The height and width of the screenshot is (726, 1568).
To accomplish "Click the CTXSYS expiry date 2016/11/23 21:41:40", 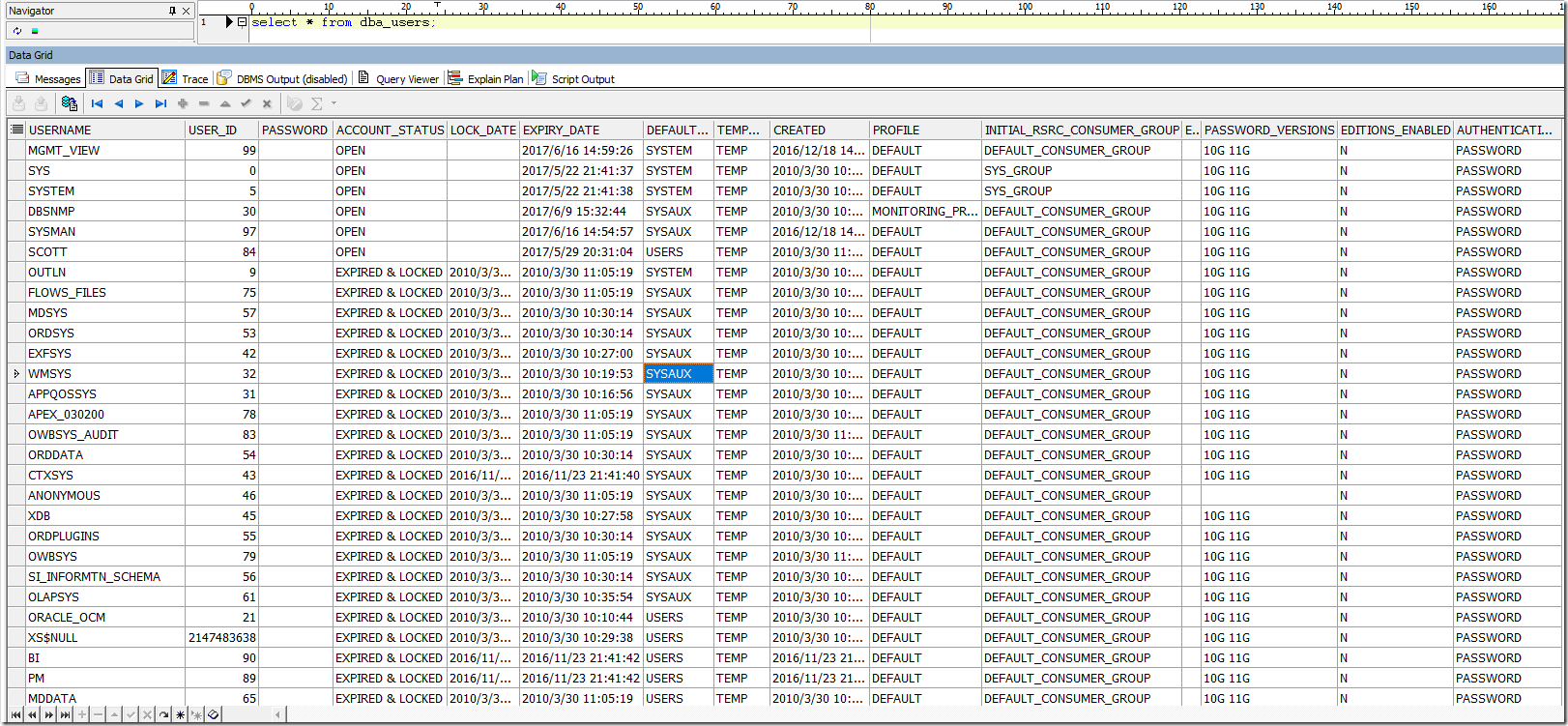I will pos(582,475).
